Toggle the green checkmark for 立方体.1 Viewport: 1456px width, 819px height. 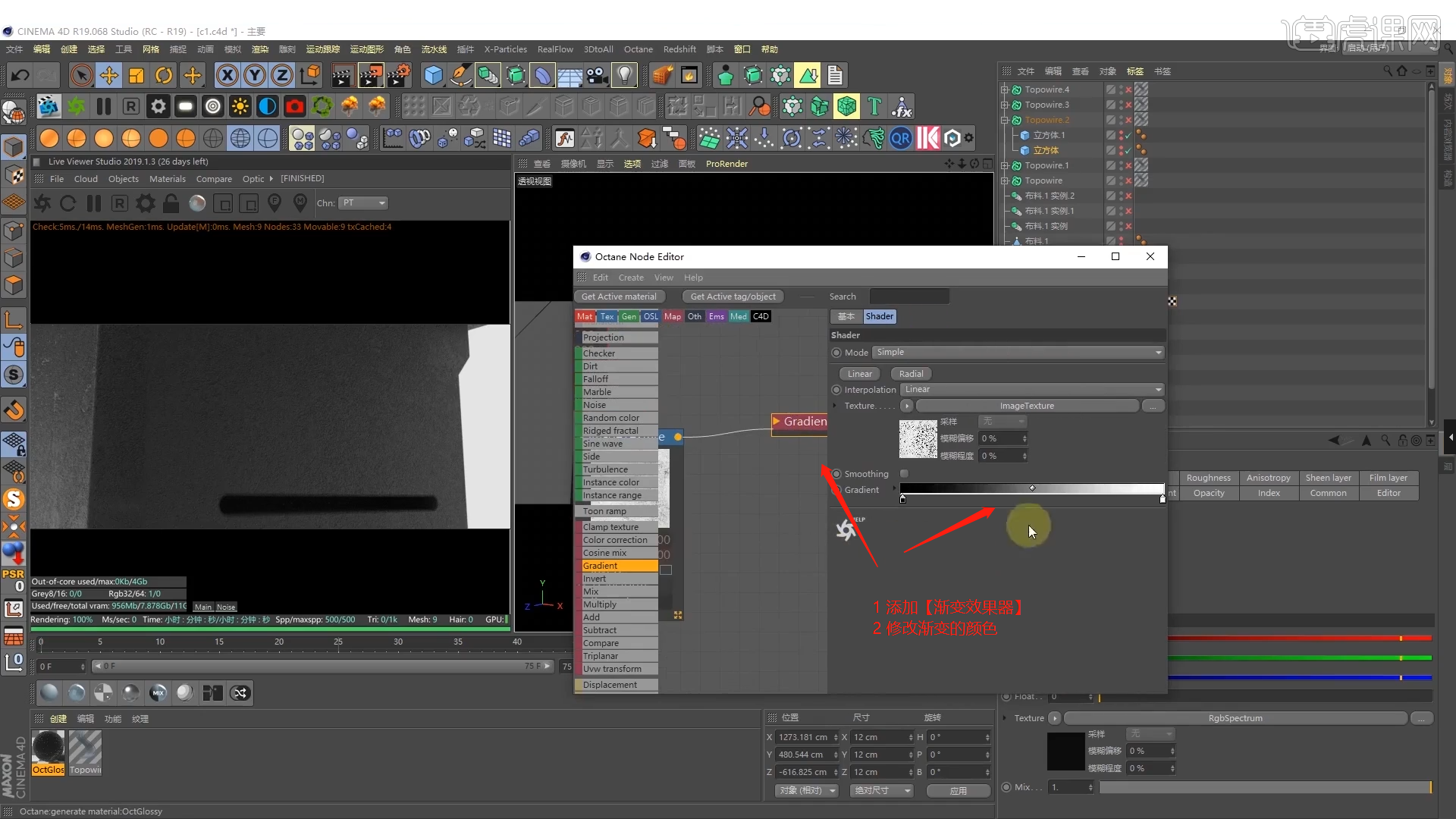pyautogui.click(x=1128, y=135)
